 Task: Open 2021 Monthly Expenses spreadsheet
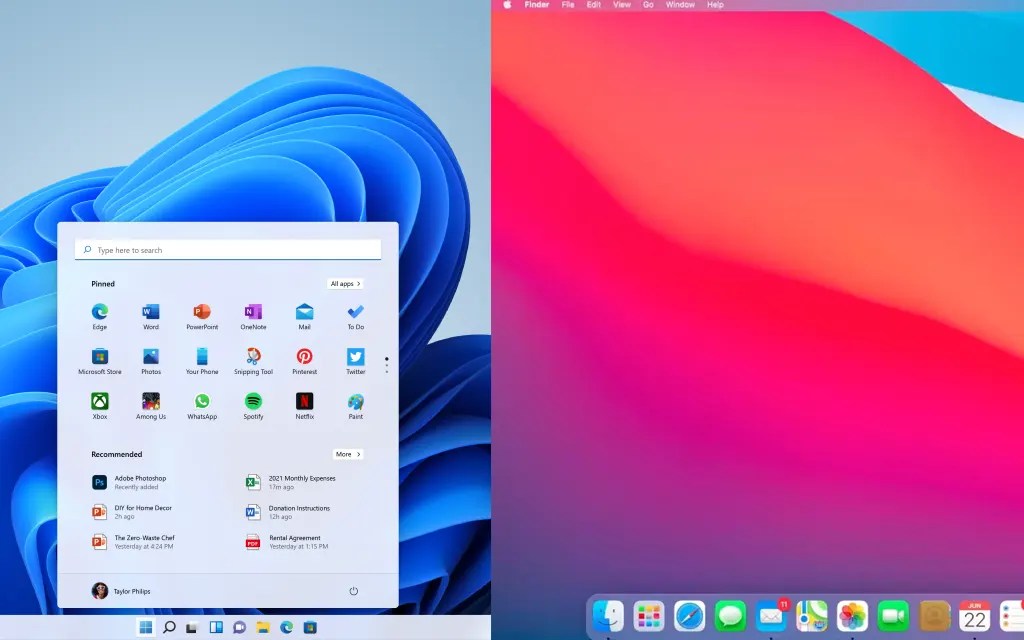[x=291, y=482]
